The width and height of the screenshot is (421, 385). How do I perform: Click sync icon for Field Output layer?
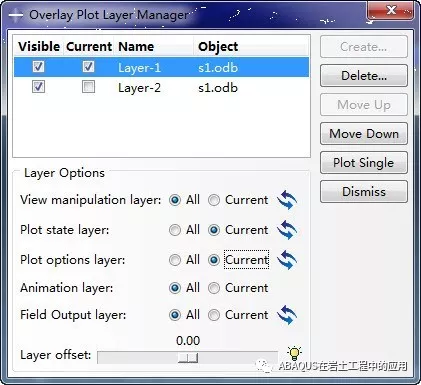287,315
